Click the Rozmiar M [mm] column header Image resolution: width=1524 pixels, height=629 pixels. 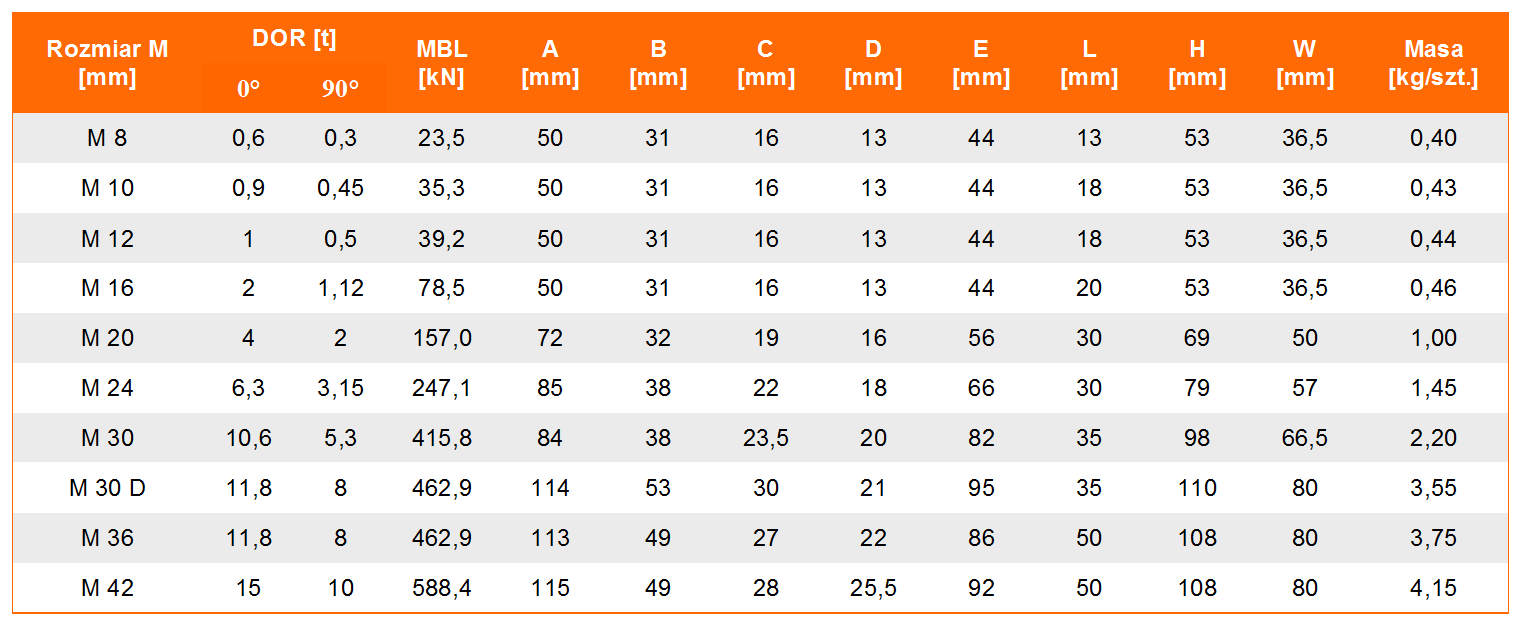point(107,62)
